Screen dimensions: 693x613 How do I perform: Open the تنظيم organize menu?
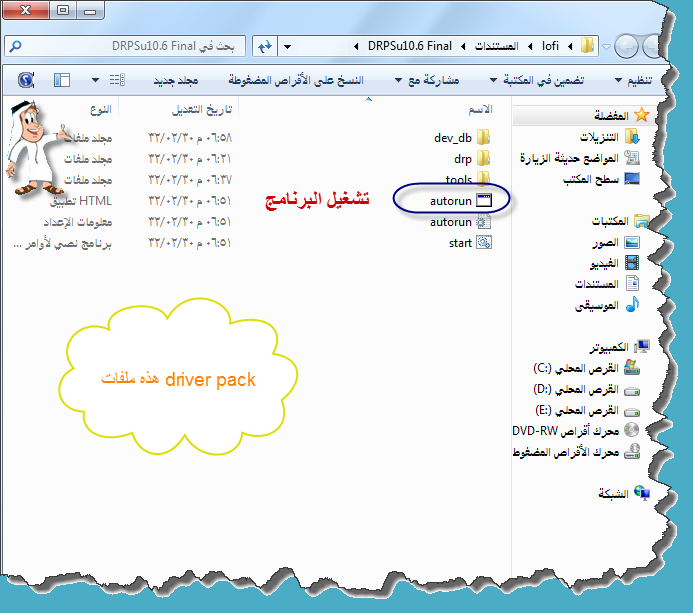tap(633, 80)
